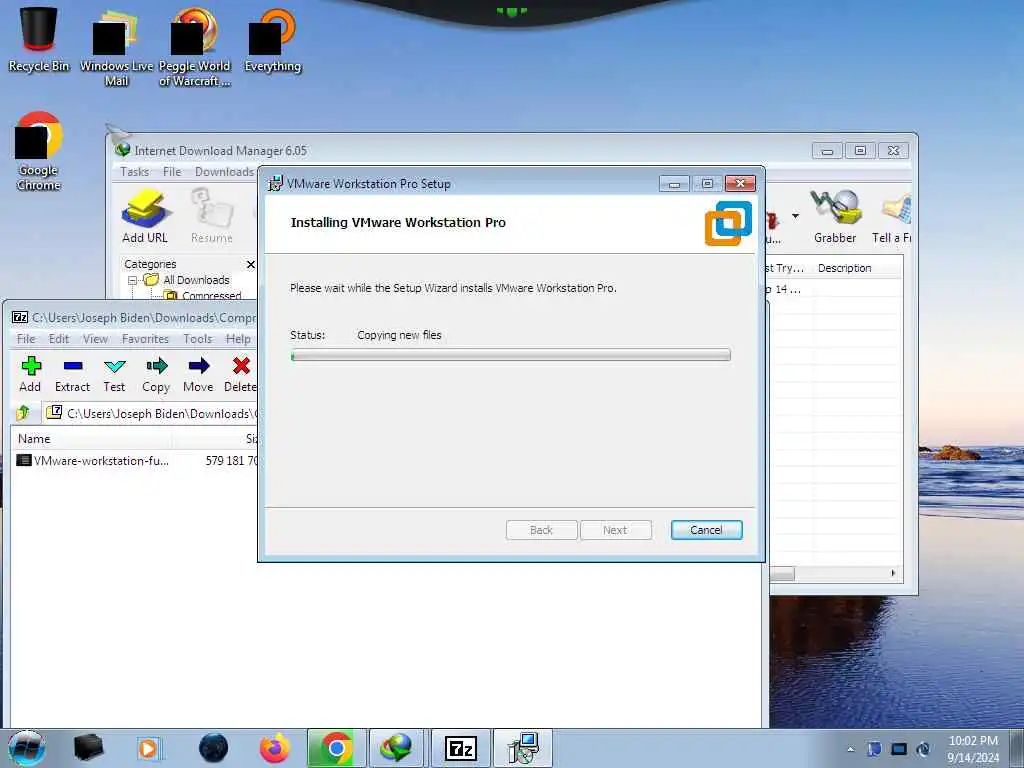This screenshot has height=768, width=1024.
Task: Select the Everything desktop icon
Action: [272, 39]
